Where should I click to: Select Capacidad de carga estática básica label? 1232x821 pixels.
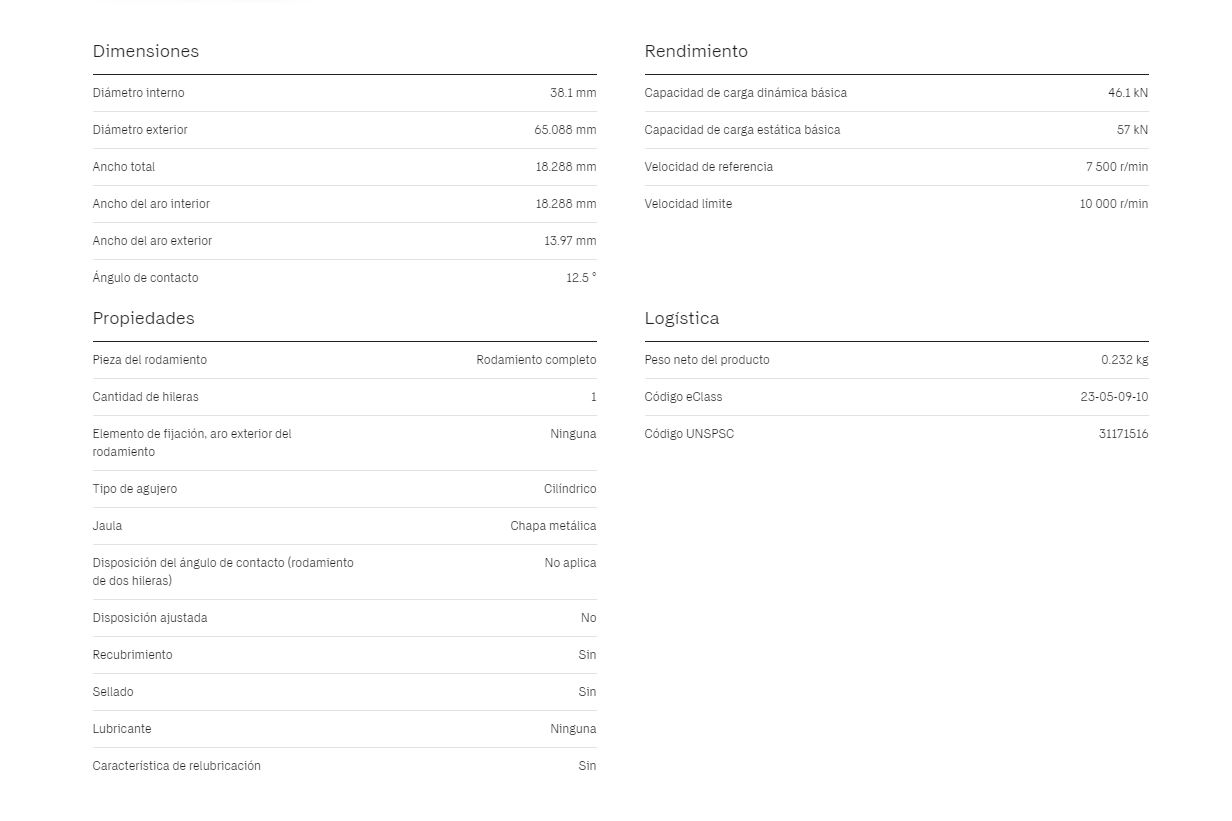[743, 130]
